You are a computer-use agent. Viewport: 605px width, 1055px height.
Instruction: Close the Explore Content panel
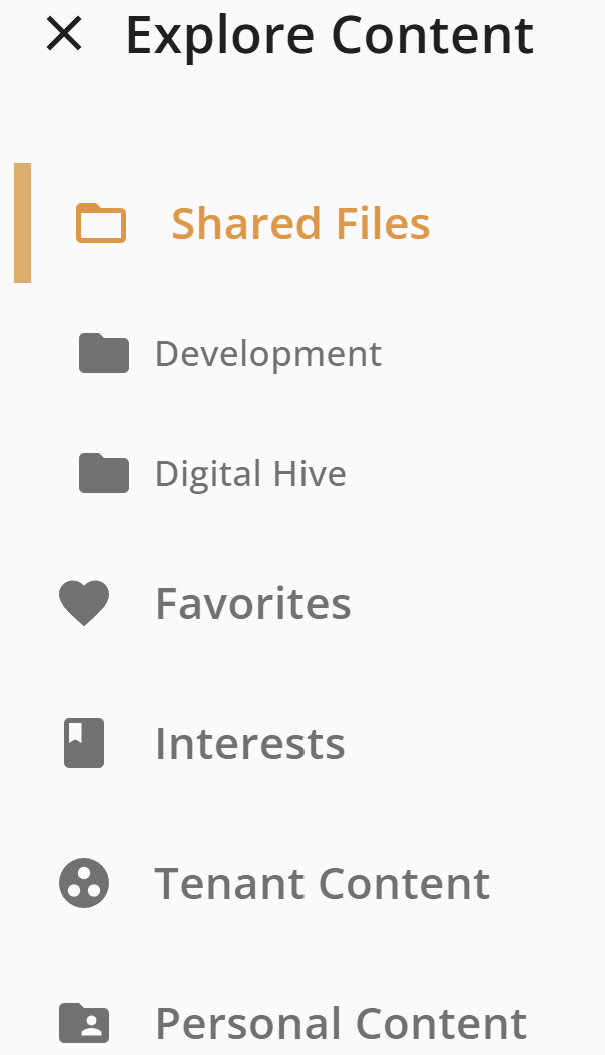pyautogui.click(x=65, y=34)
